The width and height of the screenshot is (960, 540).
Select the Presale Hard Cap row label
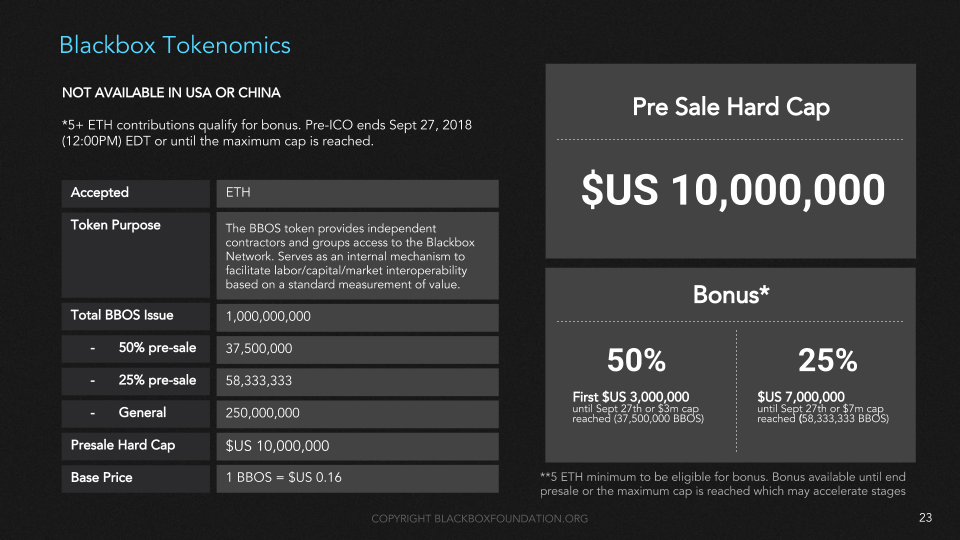[123, 445]
